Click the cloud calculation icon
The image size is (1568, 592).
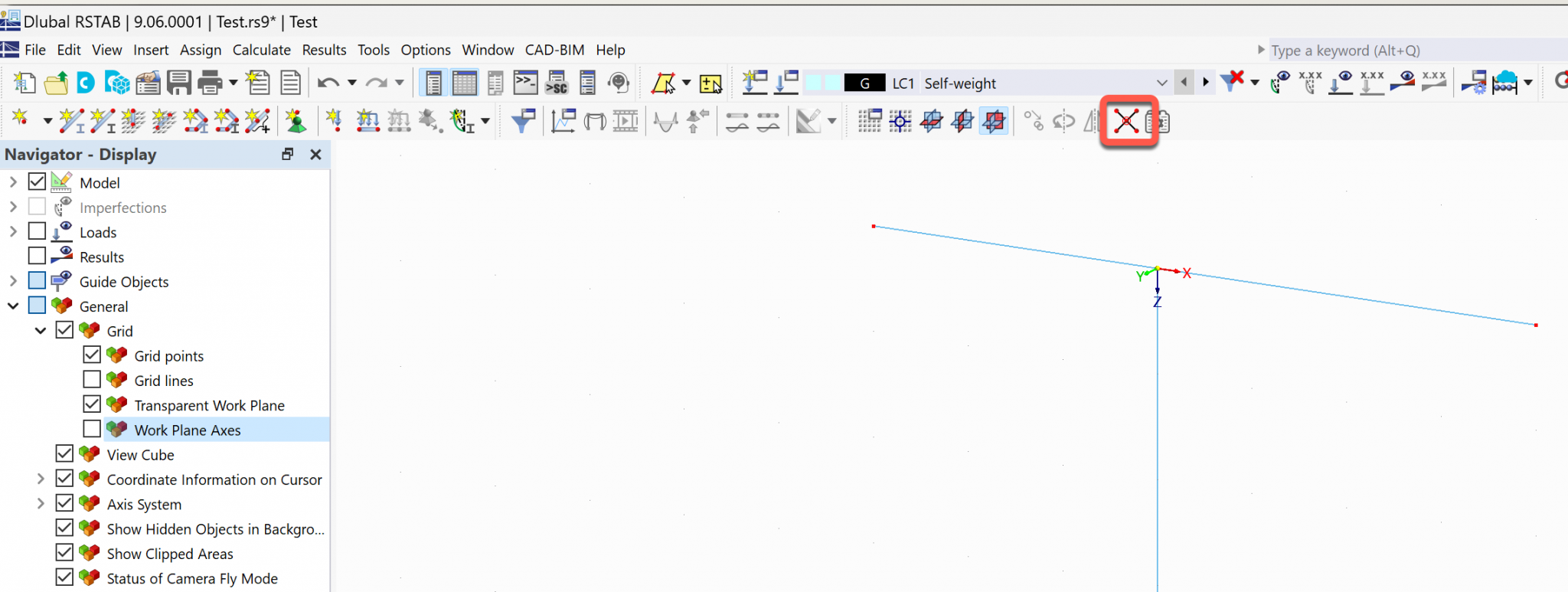[x=1505, y=83]
